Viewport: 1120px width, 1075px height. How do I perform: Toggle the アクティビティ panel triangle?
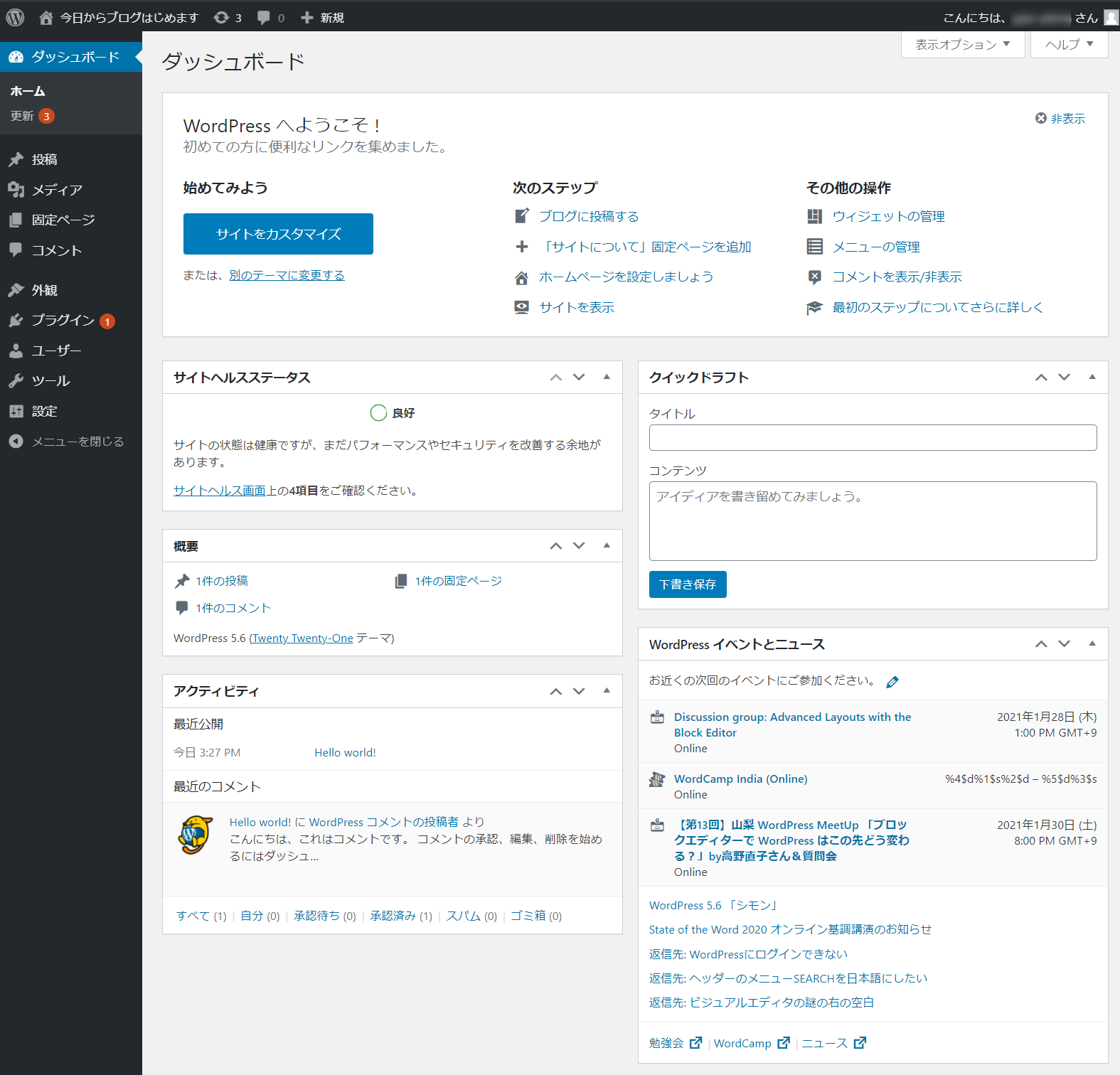(x=607, y=690)
